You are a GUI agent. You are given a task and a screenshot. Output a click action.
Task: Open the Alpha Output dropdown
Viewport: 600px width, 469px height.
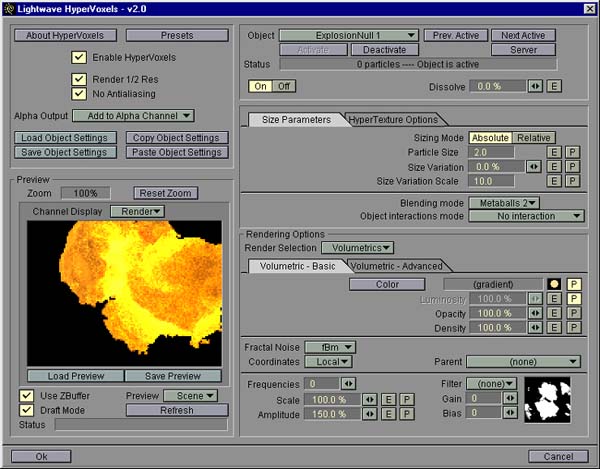(x=134, y=116)
